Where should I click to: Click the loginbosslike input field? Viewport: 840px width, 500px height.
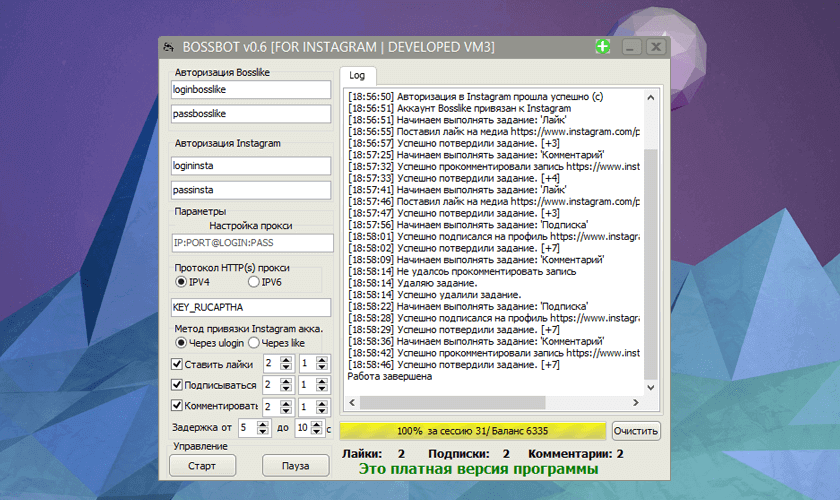click(251, 89)
